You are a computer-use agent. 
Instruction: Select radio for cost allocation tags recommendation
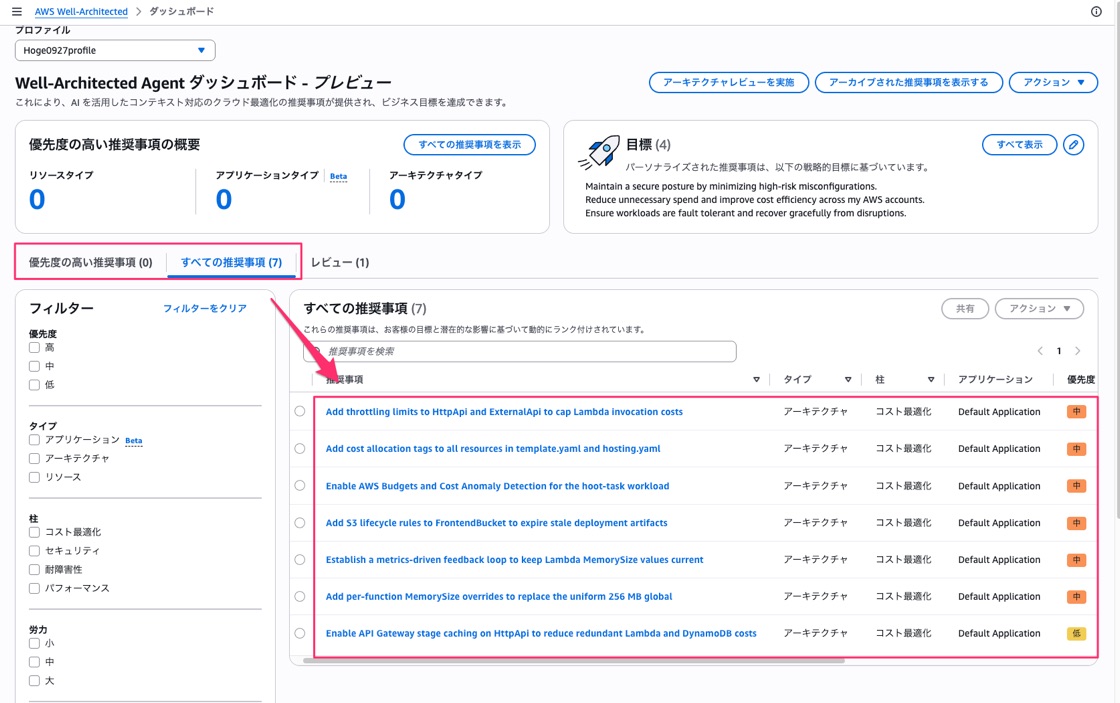pos(300,449)
